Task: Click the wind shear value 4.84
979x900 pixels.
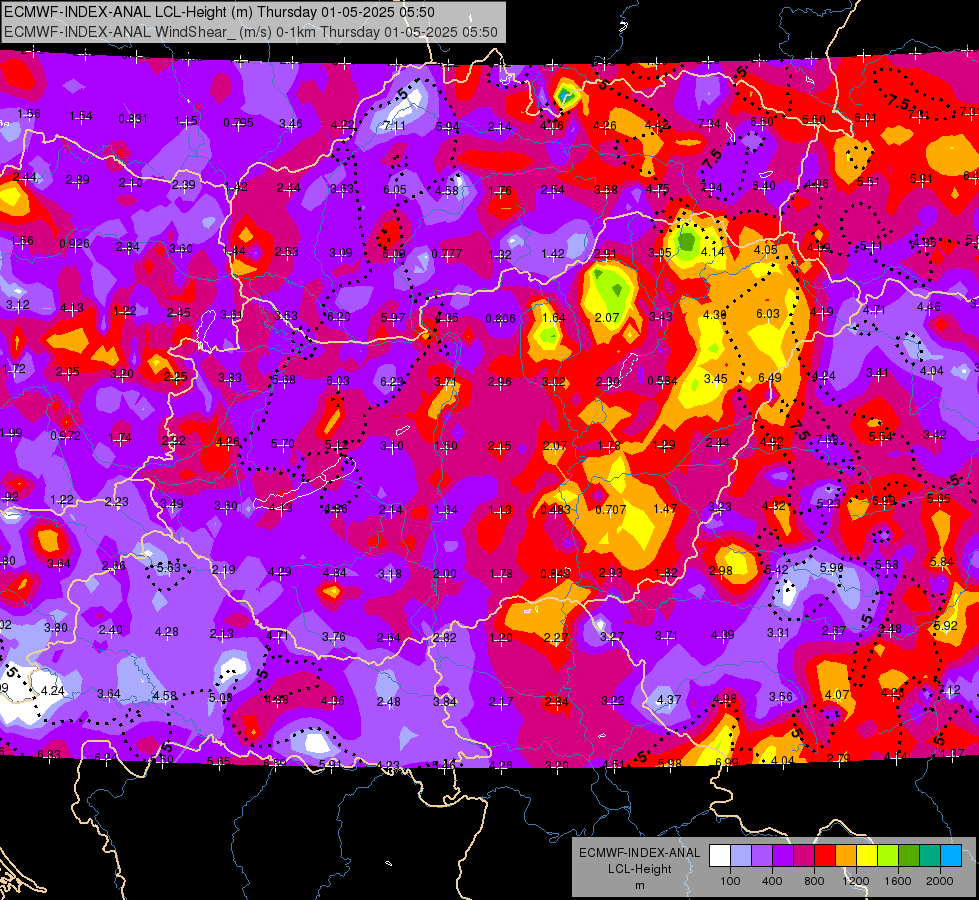Action: 335,573
